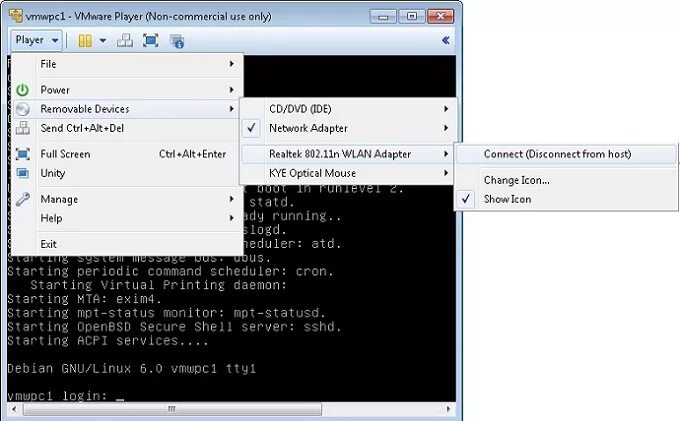Open KYE Optical Mouse submenu
This screenshot has height=421, width=680.
click(346, 173)
